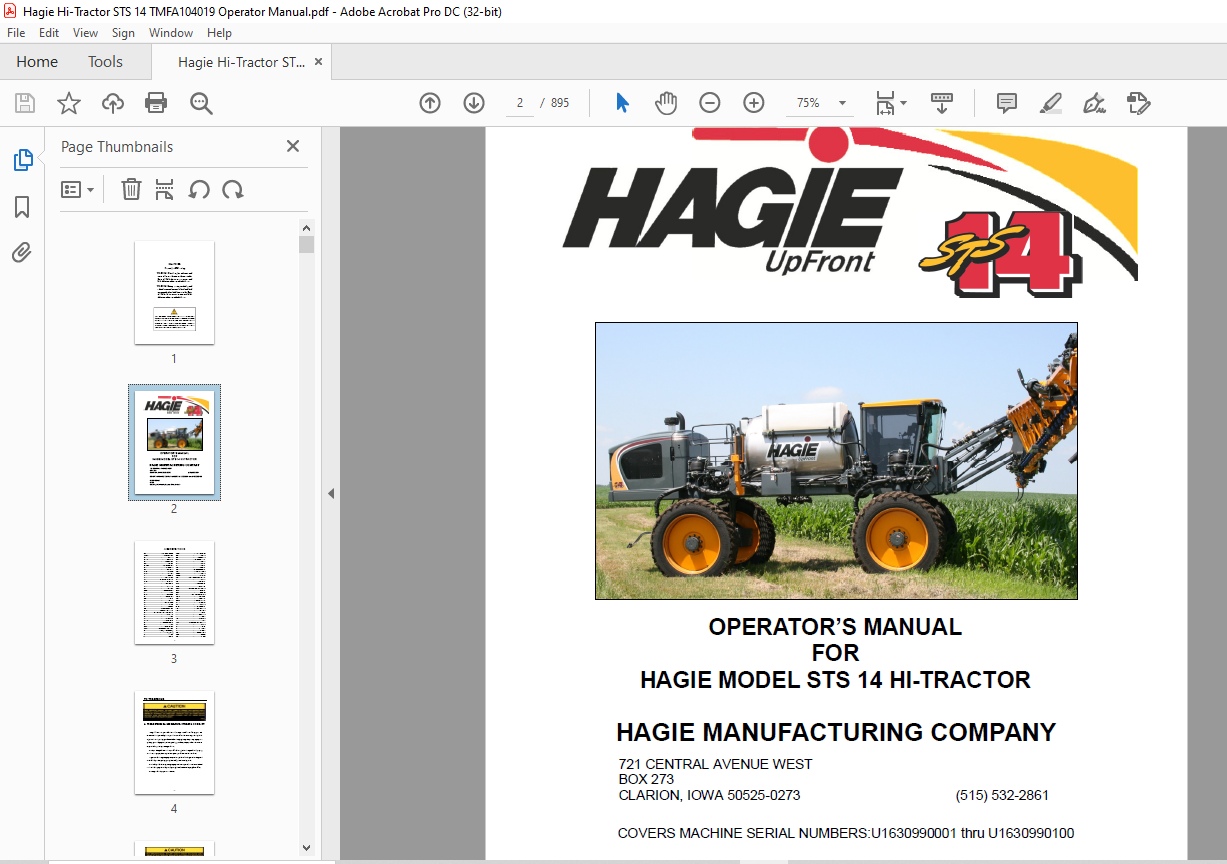Image resolution: width=1227 pixels, height=864 pixels.
Task: Open the Edit menu
Action: [x=49, y=33]
